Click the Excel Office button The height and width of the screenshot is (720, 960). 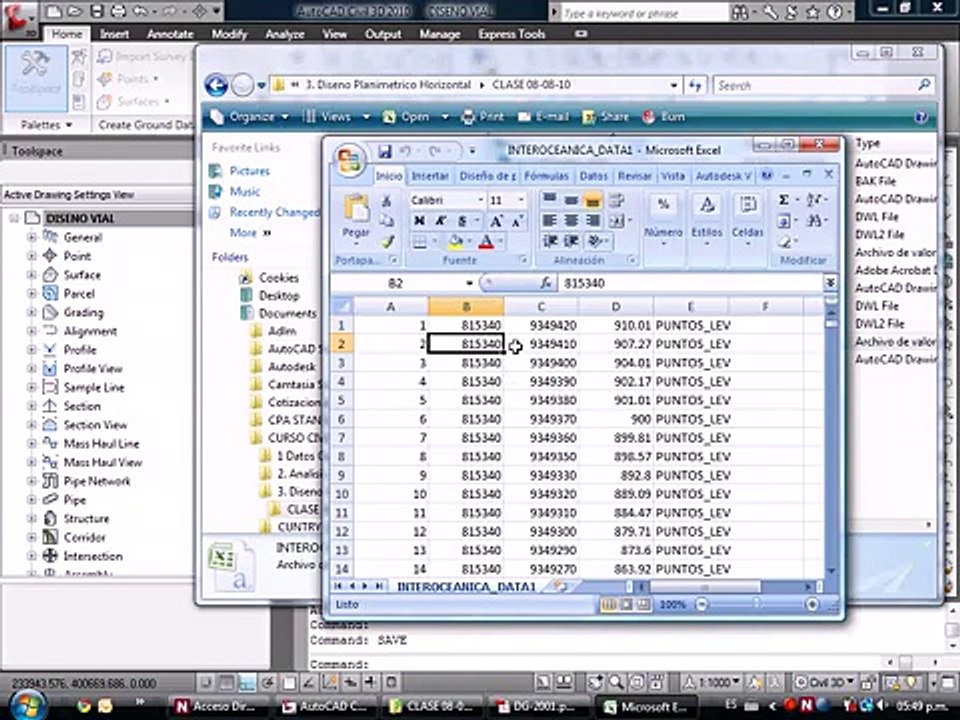click(x=350, y=162)
